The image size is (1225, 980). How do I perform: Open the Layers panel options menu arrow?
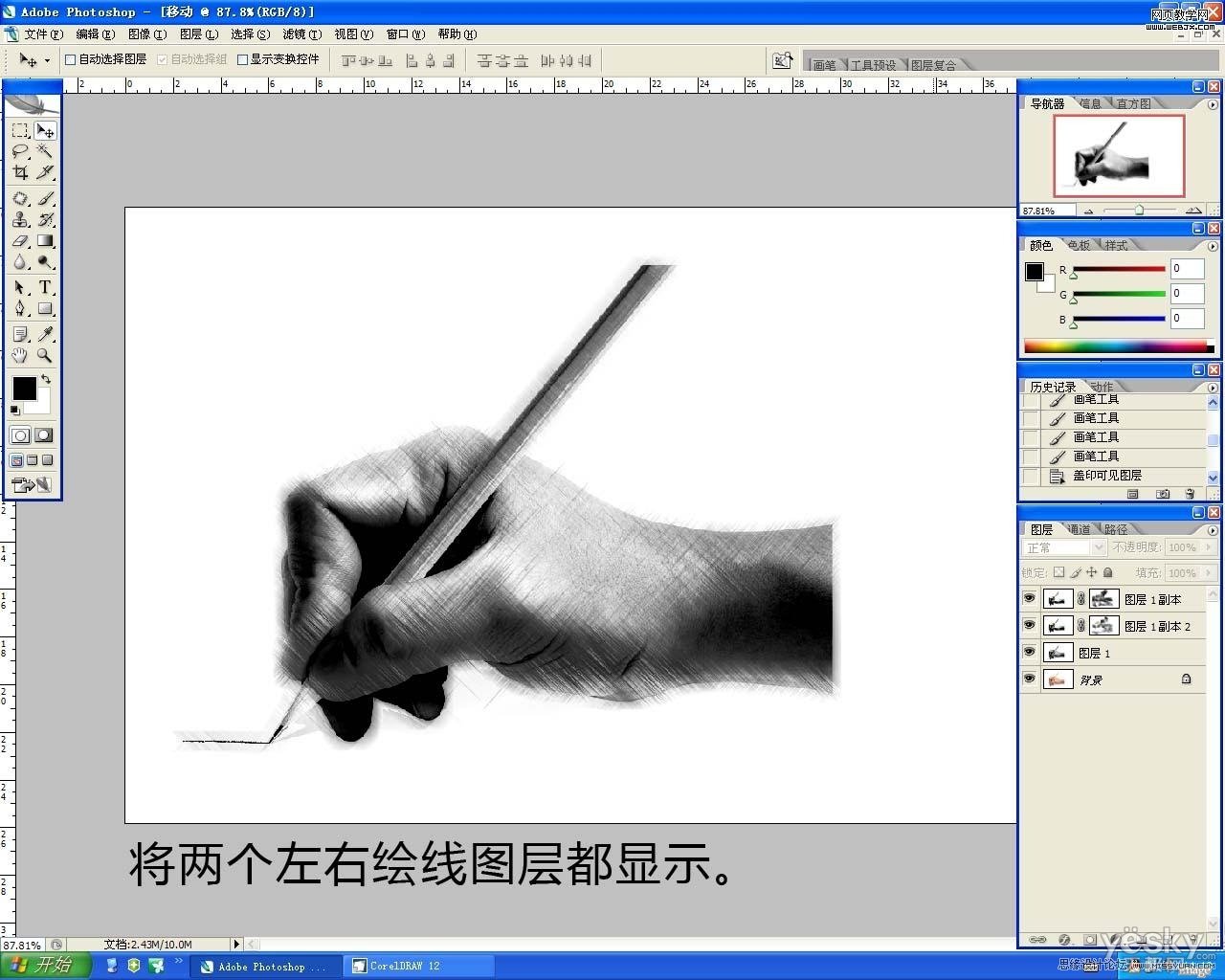coord(1213,529)
